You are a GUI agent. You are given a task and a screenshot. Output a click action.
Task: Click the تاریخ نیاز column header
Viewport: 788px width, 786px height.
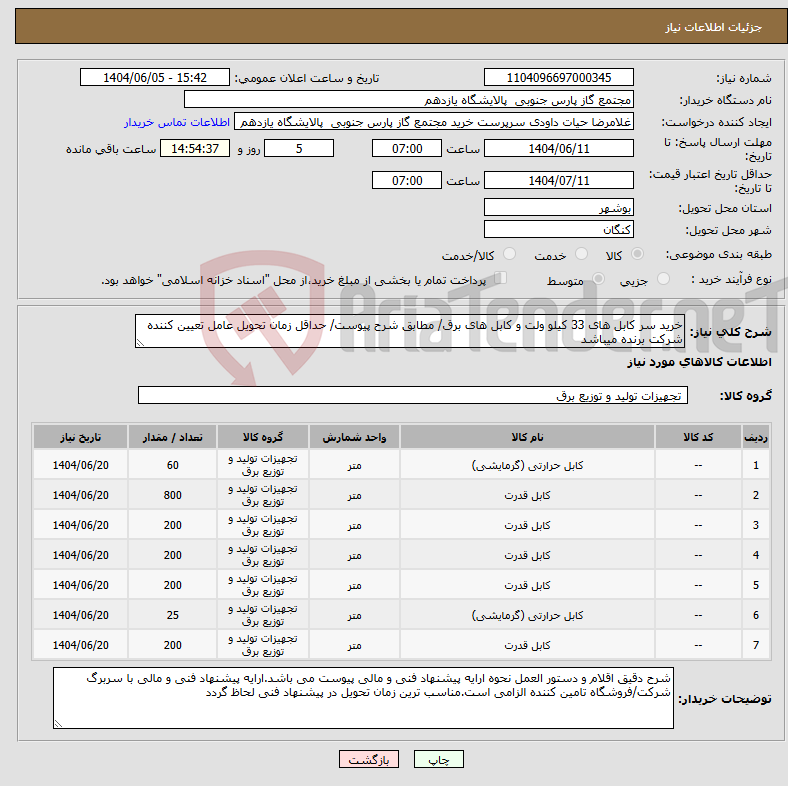(x=80, y=437)
